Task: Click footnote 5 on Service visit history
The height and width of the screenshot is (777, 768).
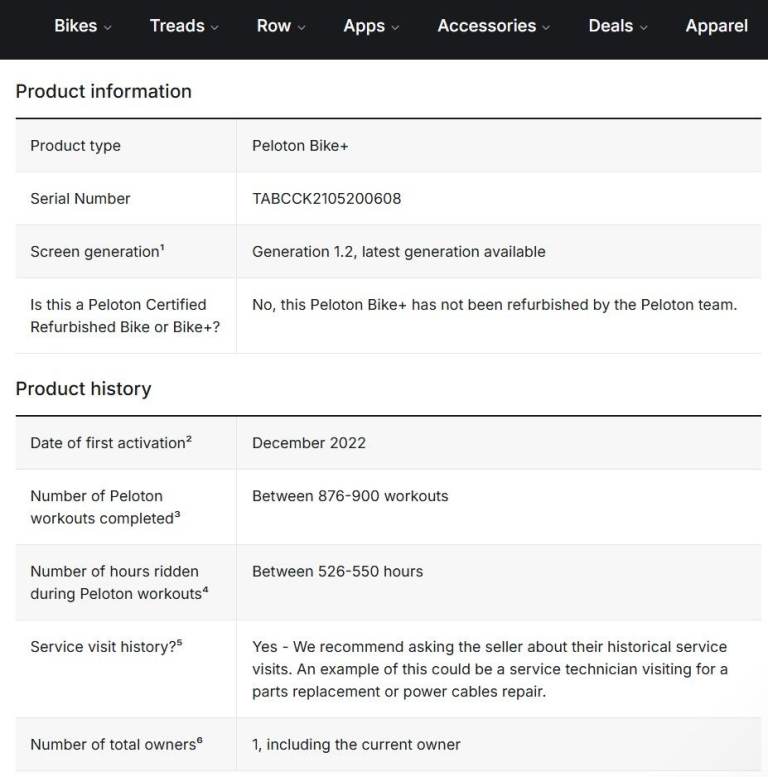Action: coord(179,643)
